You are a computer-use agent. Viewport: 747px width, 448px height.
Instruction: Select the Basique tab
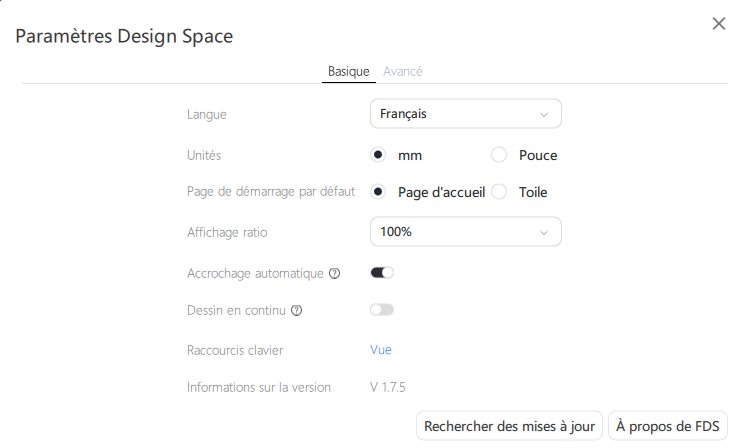(349, 71)
